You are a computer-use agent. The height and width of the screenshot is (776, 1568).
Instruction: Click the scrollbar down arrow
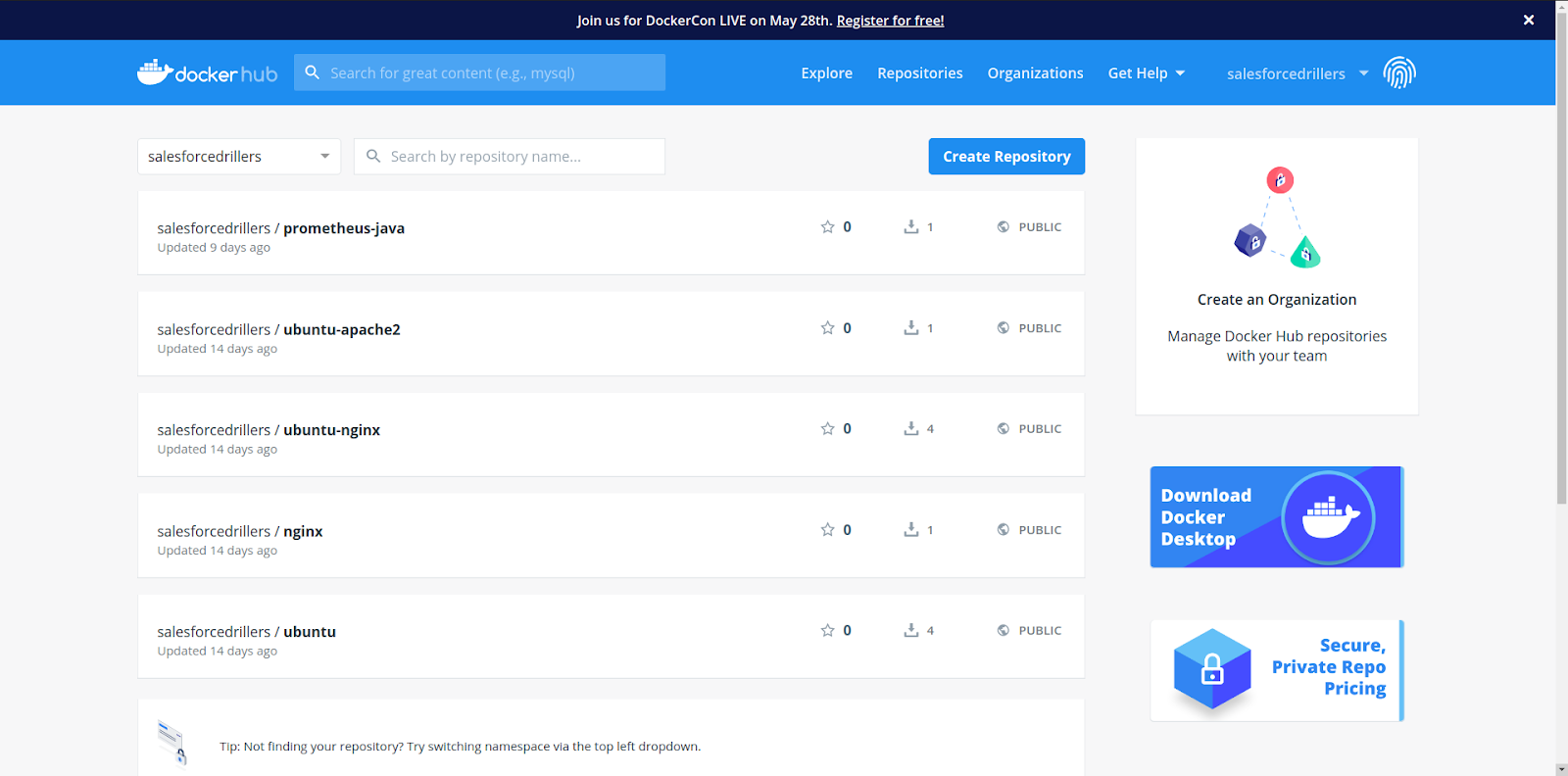(1562, 769)
